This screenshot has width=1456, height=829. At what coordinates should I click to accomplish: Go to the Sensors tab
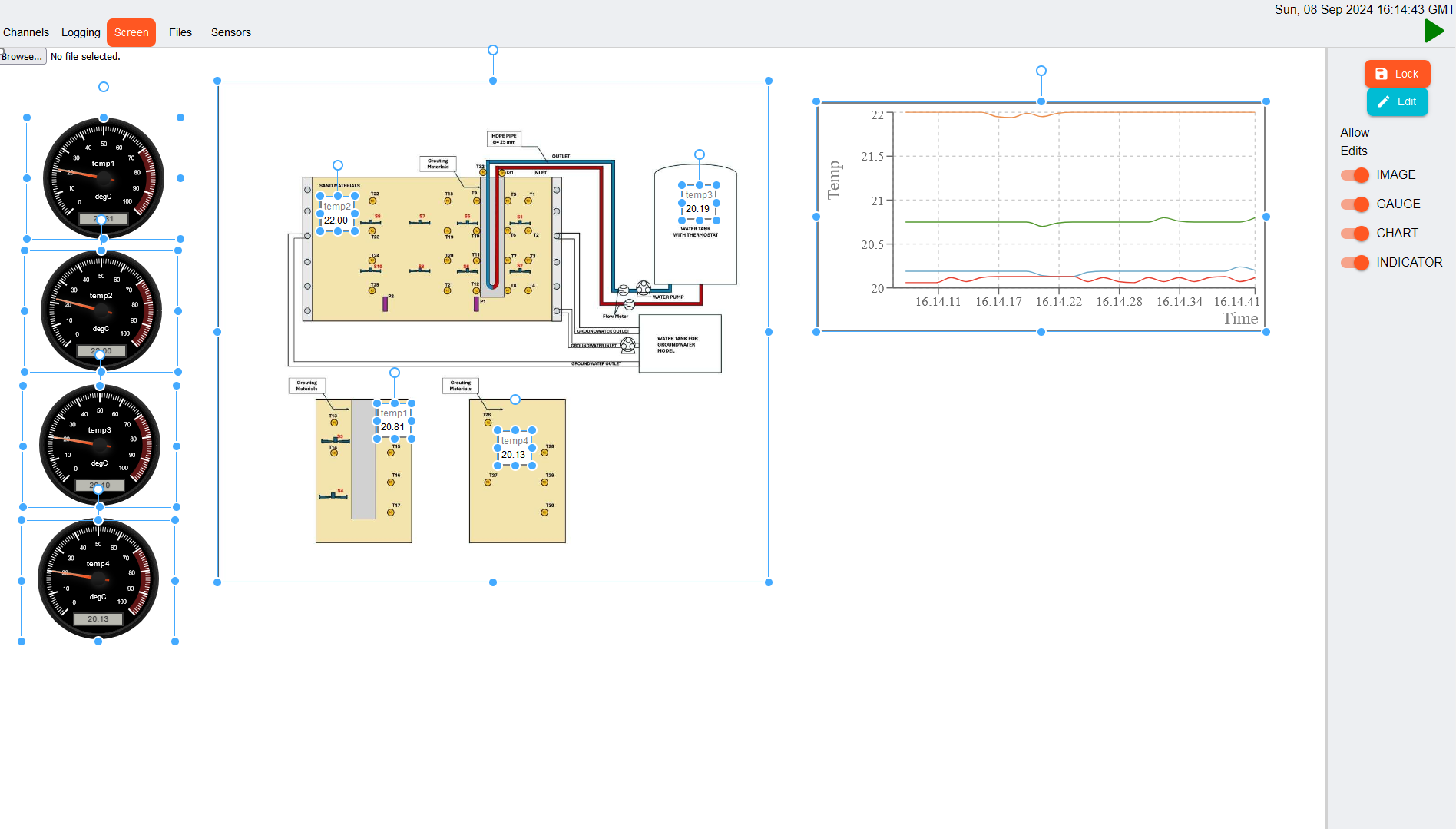pos(231,32)
